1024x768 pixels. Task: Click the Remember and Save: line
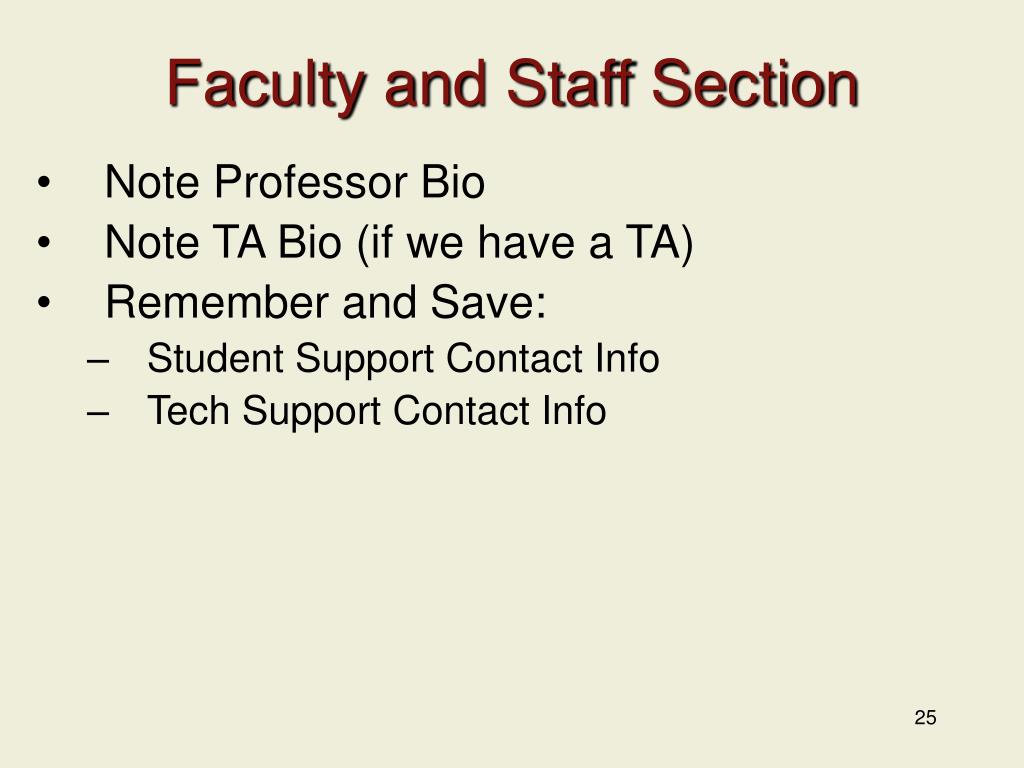[325, 302]
